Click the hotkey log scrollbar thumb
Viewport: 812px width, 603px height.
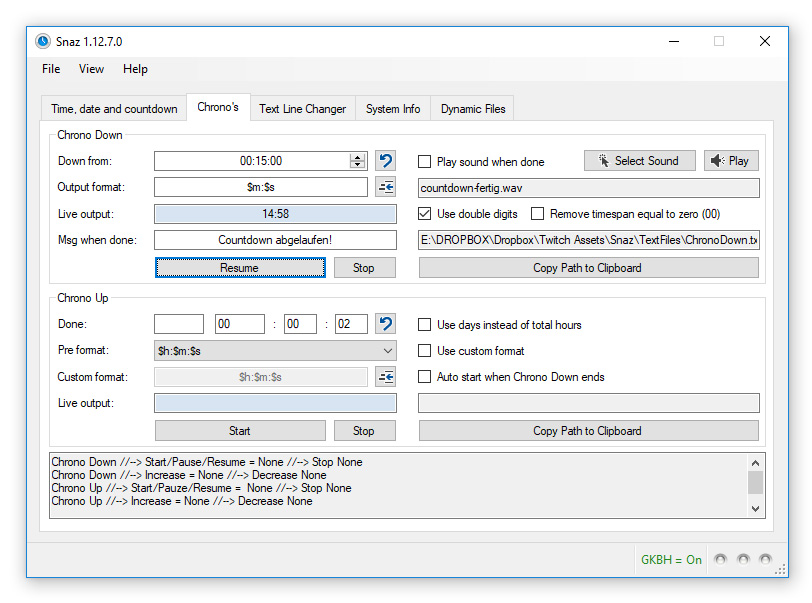756,483
